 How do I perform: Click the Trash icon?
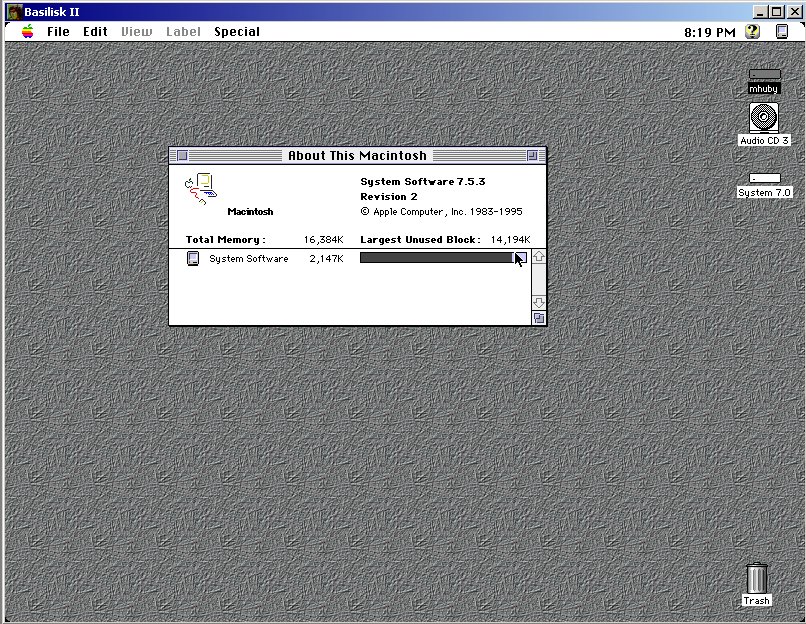tap(757, 579)
